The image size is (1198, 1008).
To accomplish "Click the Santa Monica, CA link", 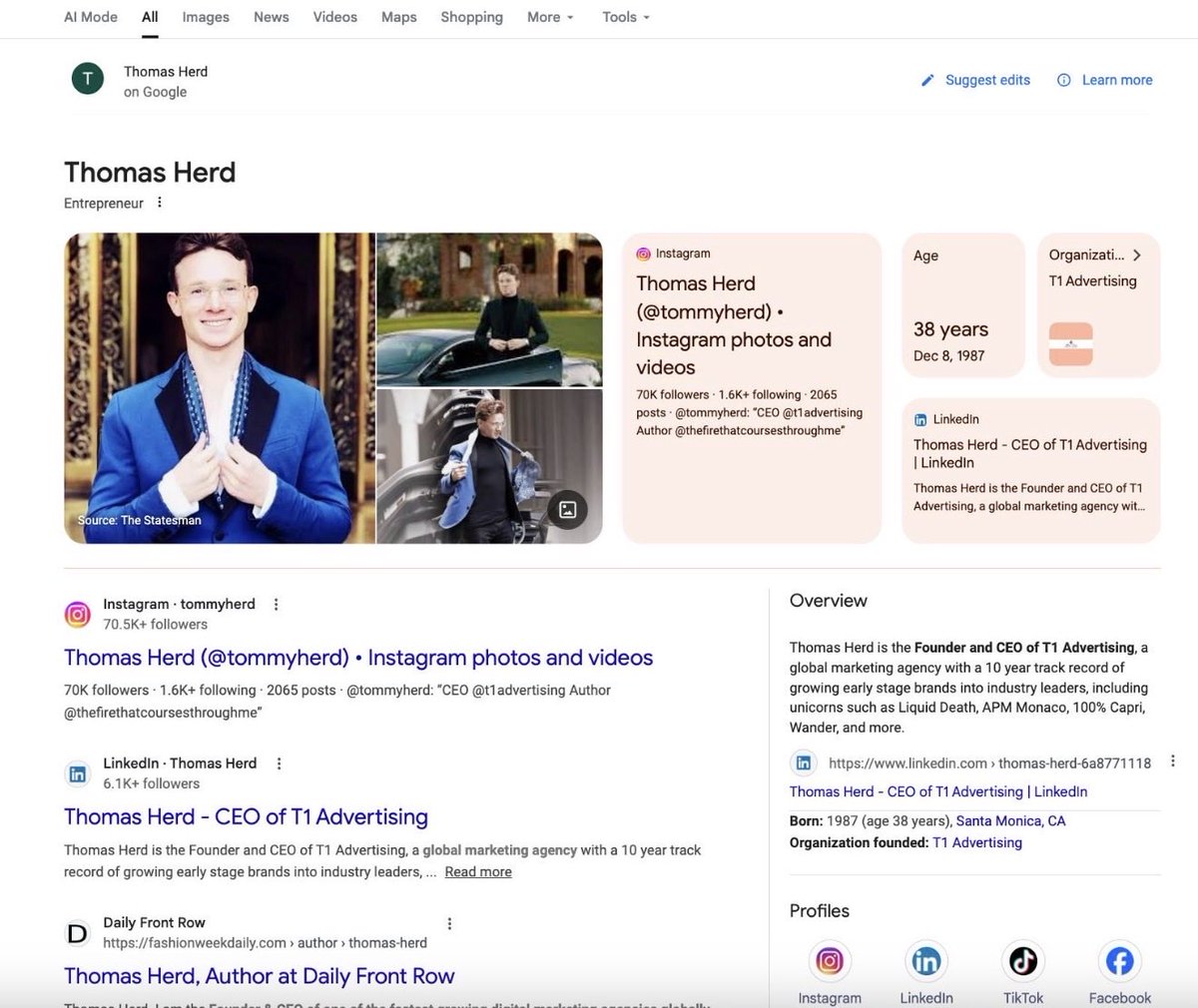I will [1010, 820].
